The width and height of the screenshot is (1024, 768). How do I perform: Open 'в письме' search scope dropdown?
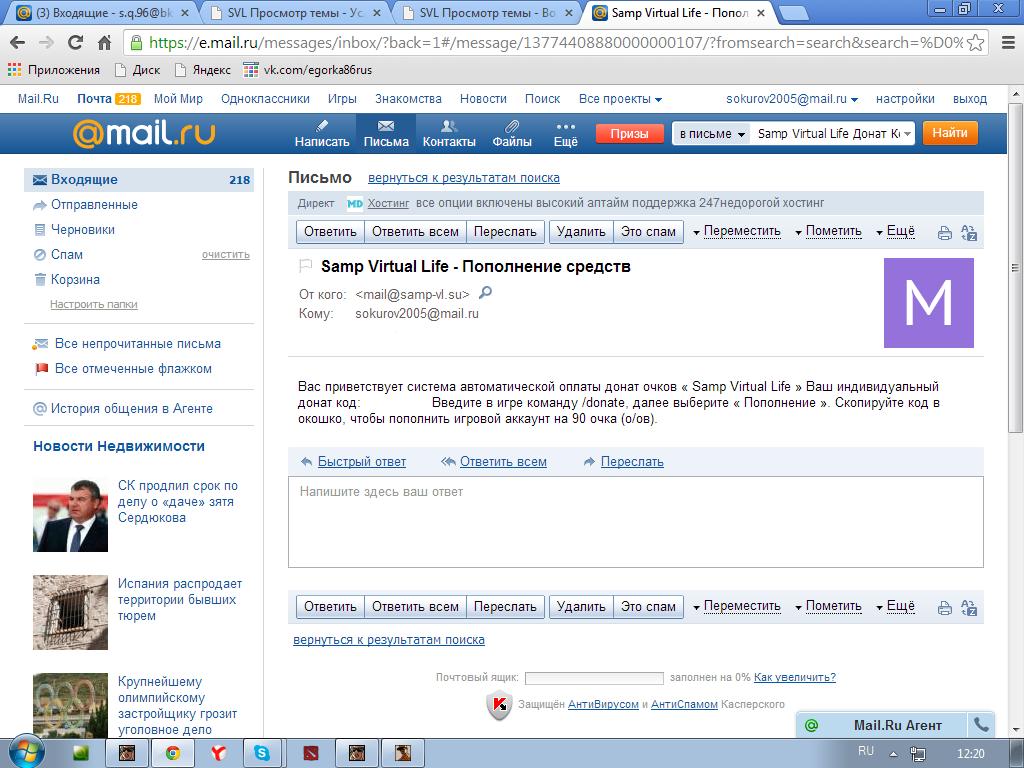tap(712, 133)
